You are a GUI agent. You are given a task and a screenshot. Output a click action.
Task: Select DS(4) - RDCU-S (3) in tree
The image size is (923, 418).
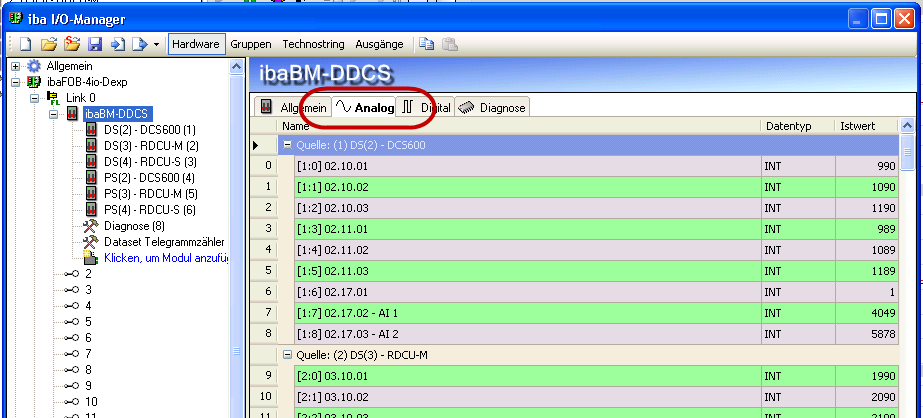150,161
